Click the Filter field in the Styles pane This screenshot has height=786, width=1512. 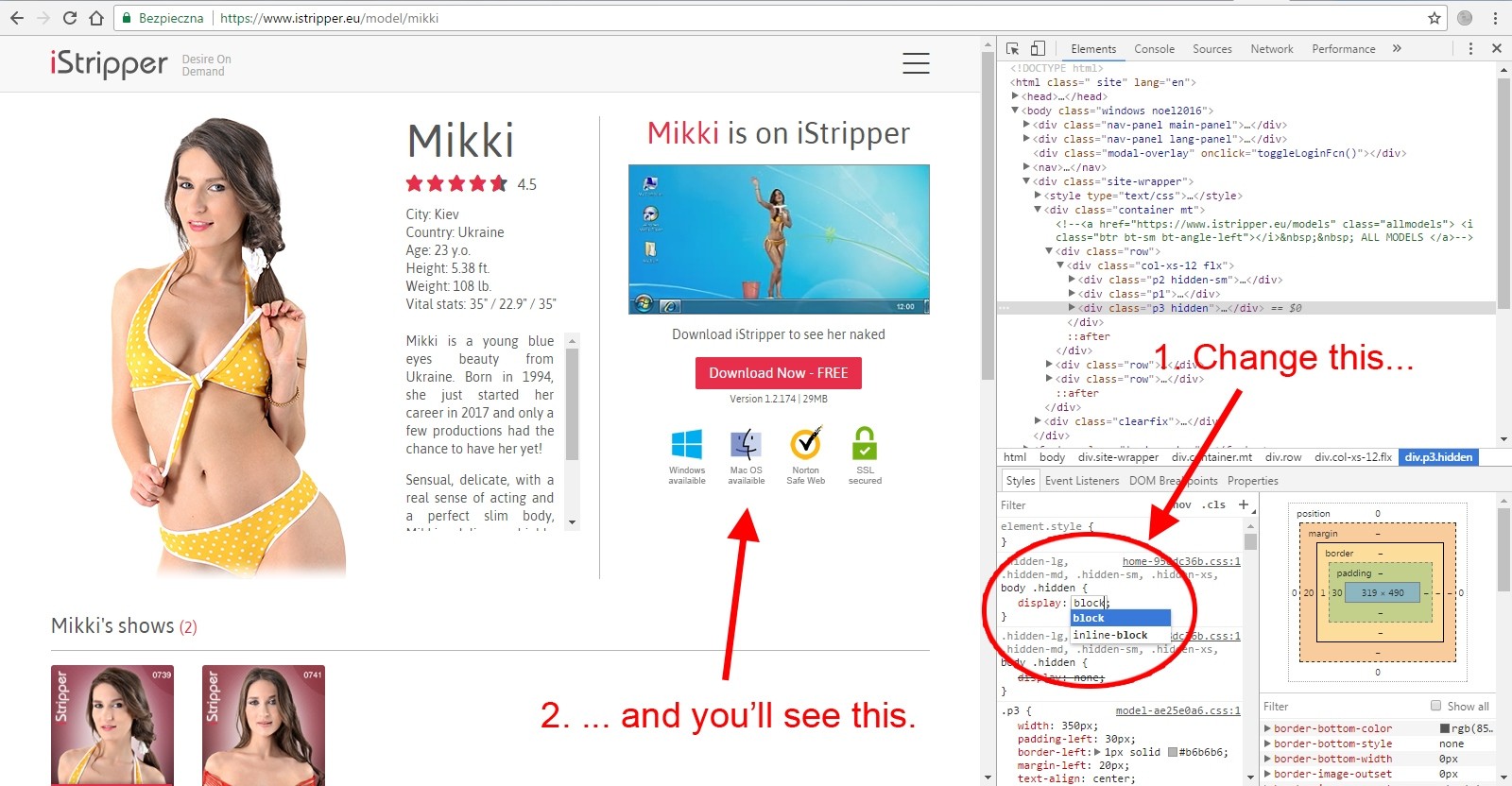[1077, 505]
